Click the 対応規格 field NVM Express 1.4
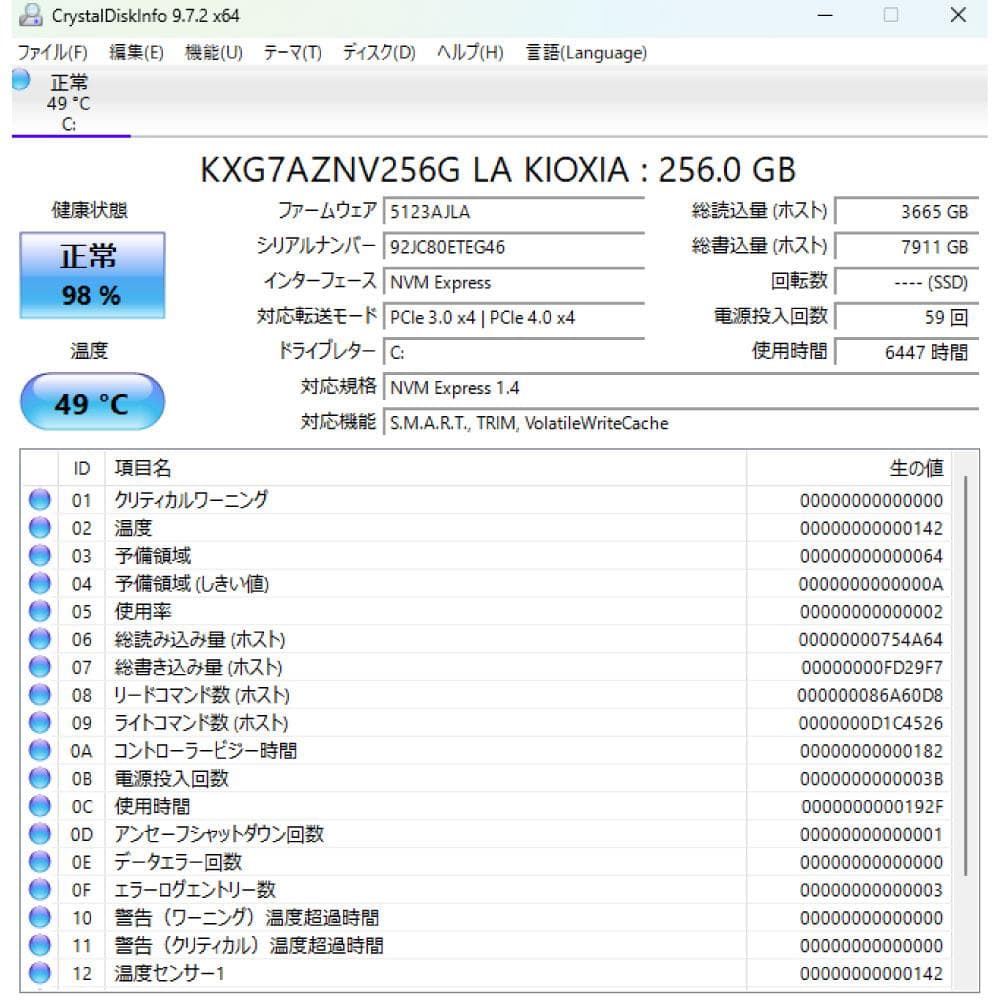Screen dimensions: 1000x1000 [x=681, y=388]
